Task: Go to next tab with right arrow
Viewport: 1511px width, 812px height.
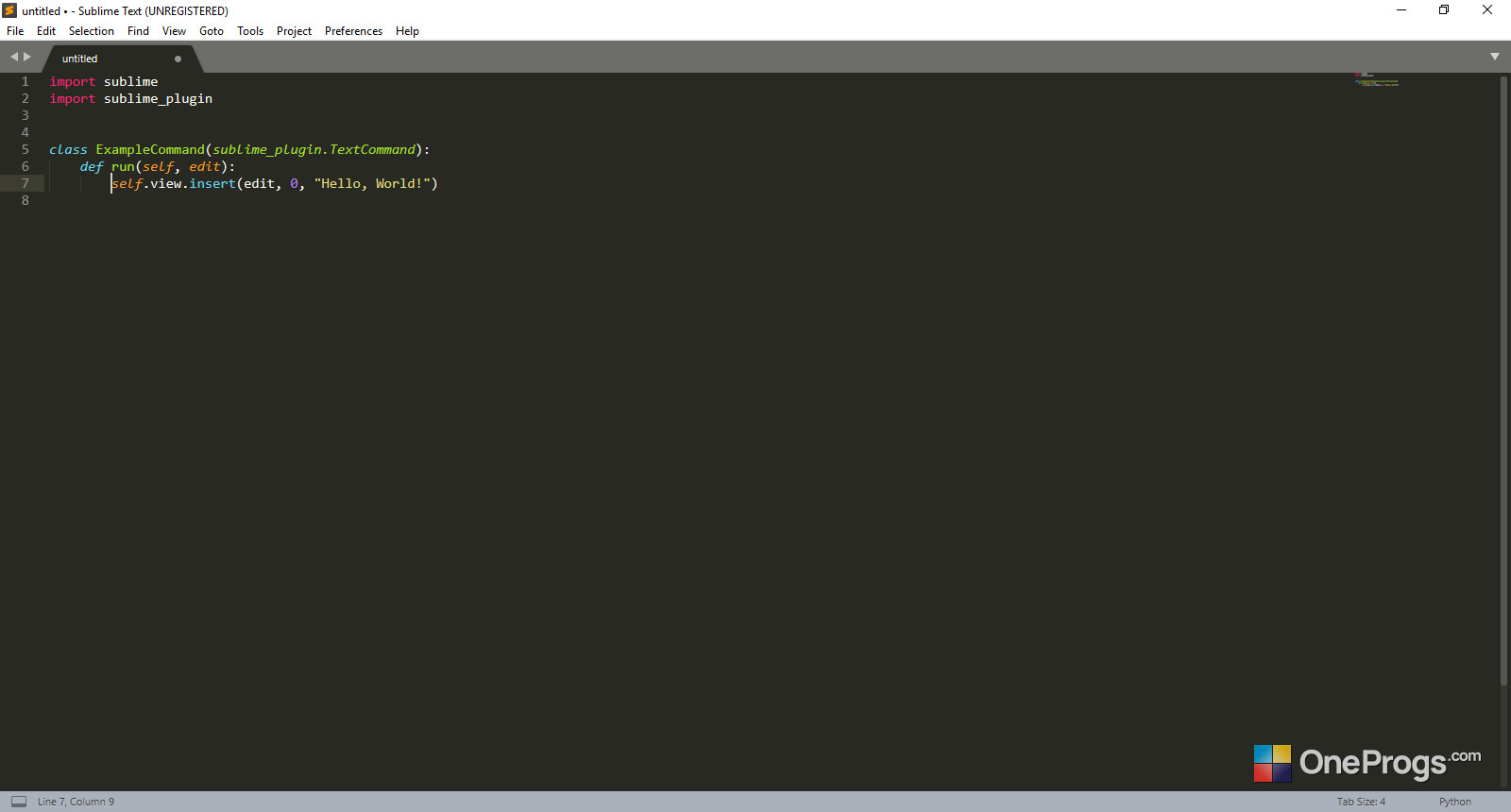Action: coord(27,57)
